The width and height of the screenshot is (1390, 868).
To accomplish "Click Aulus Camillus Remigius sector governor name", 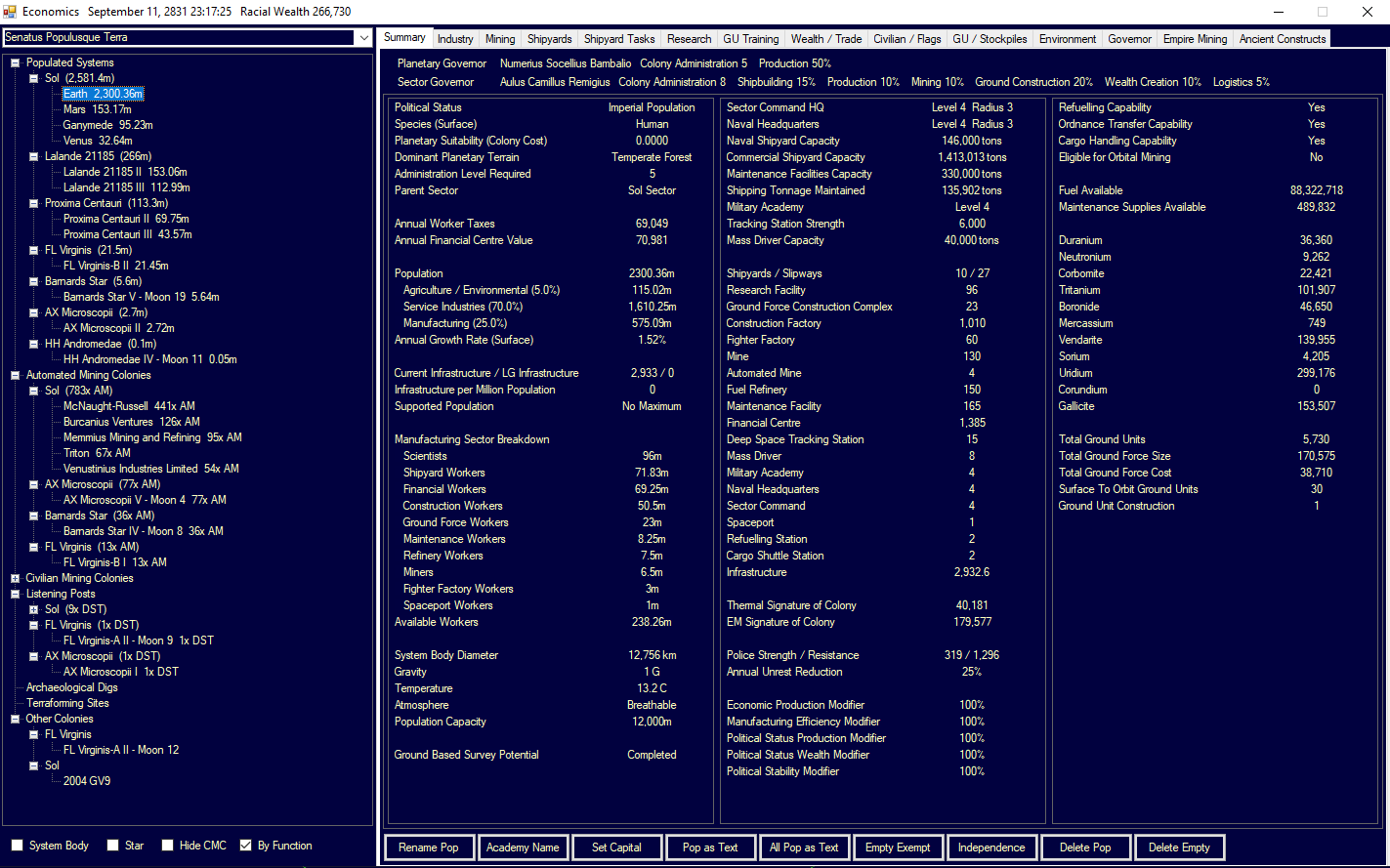I will (x=555, y=82).
